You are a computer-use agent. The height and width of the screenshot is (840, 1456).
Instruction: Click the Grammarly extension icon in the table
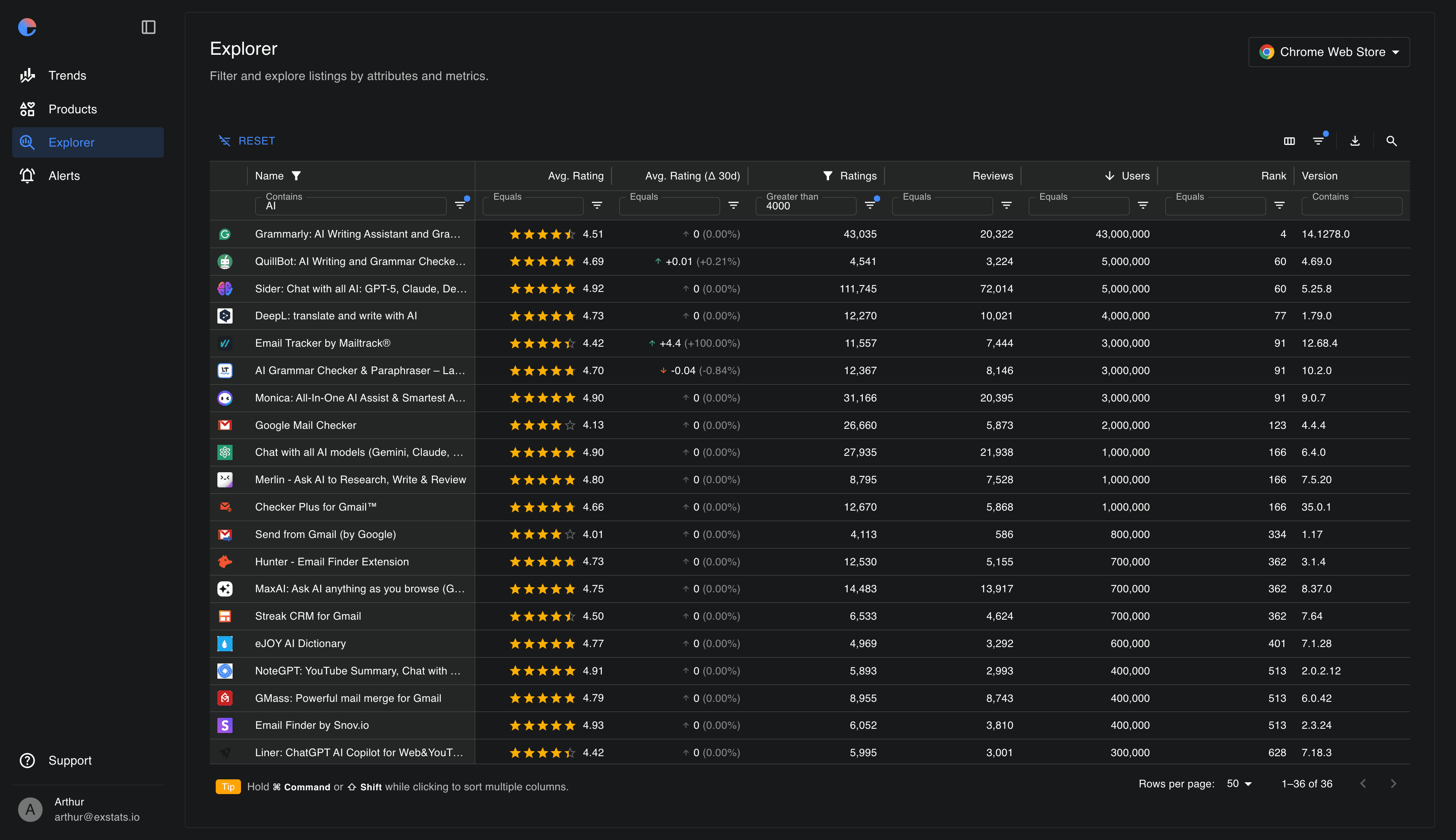tap(225, 234)
